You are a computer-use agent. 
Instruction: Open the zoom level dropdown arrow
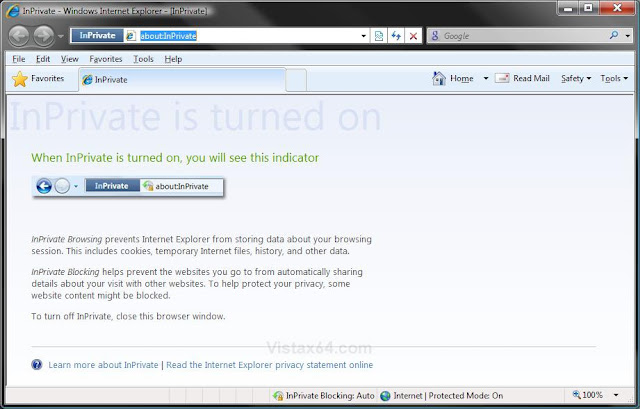point(616,395)
